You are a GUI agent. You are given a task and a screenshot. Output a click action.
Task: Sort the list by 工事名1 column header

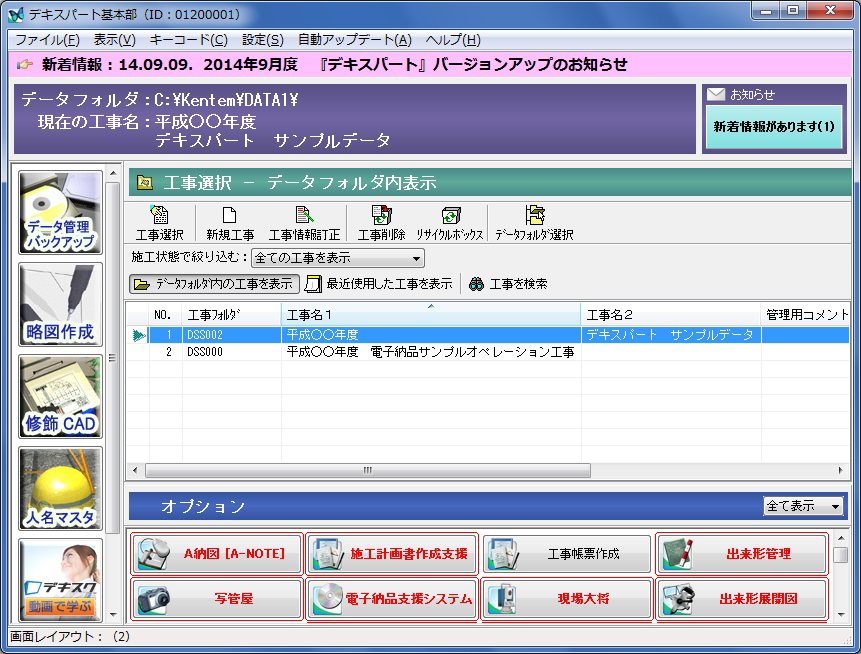click(x=430, y=315)
